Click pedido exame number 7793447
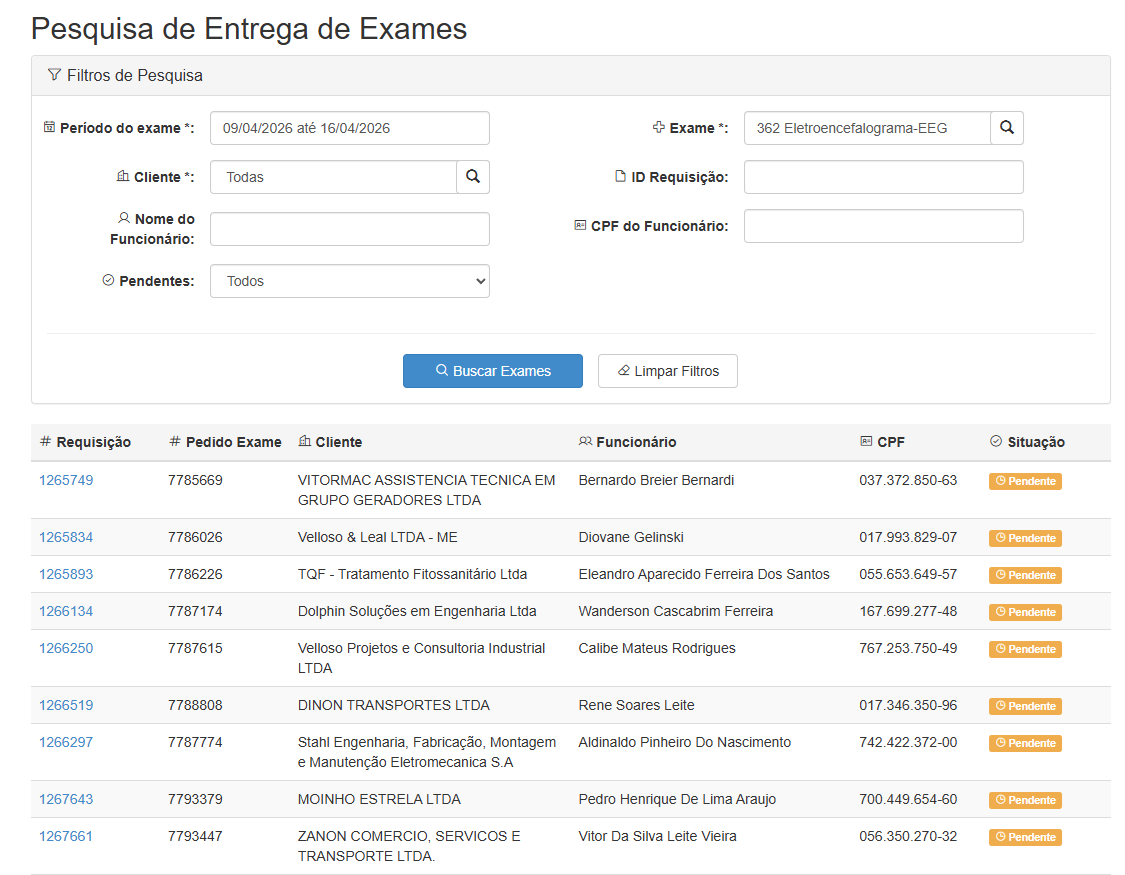Screen dimensions: 1125x875 click(195, 836)
